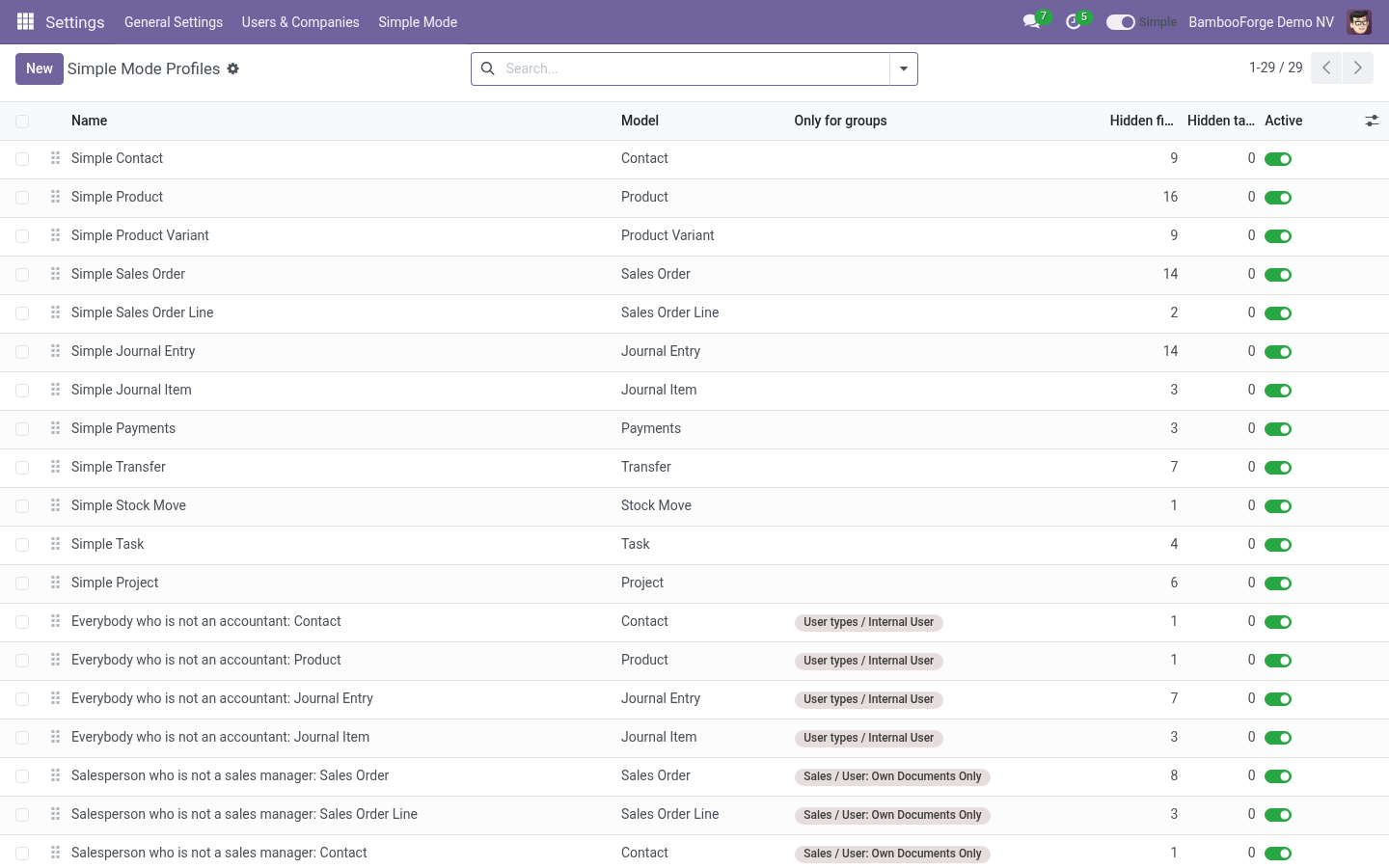Toggle the Simple mode switch in the header

pos(1120,22)
